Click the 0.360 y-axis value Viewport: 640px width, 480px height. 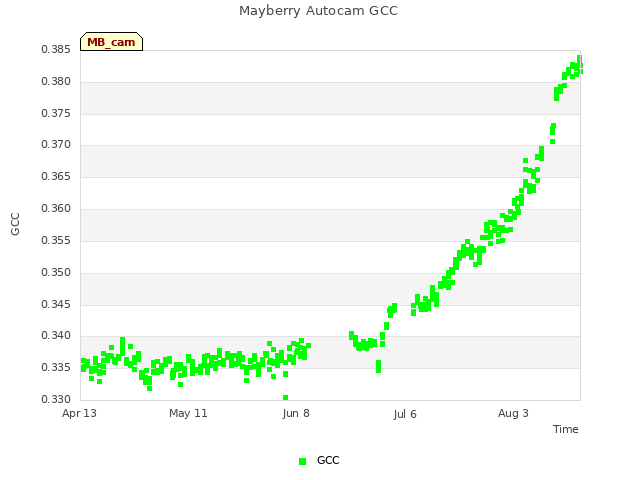pyautogui.click(x=56, y=209)
